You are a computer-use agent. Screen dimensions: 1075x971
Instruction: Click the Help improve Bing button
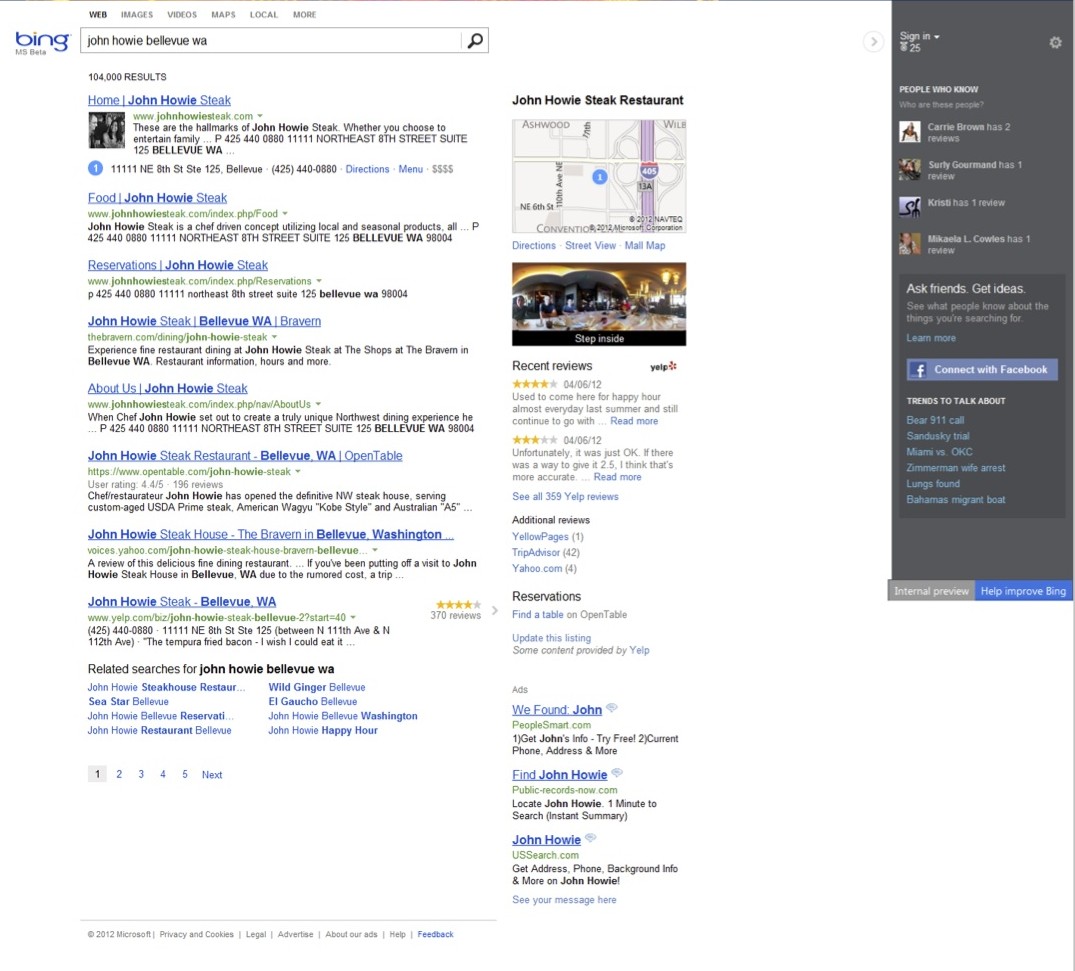1023,591
